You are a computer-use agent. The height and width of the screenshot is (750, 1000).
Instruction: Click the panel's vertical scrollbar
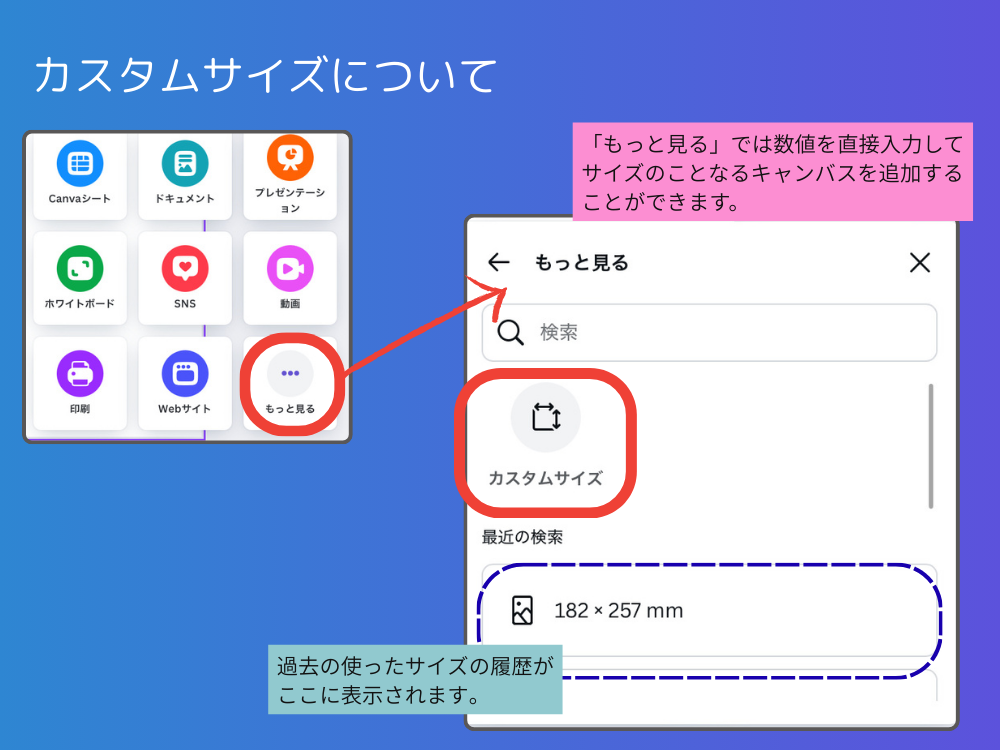click(x=930, y=445)
